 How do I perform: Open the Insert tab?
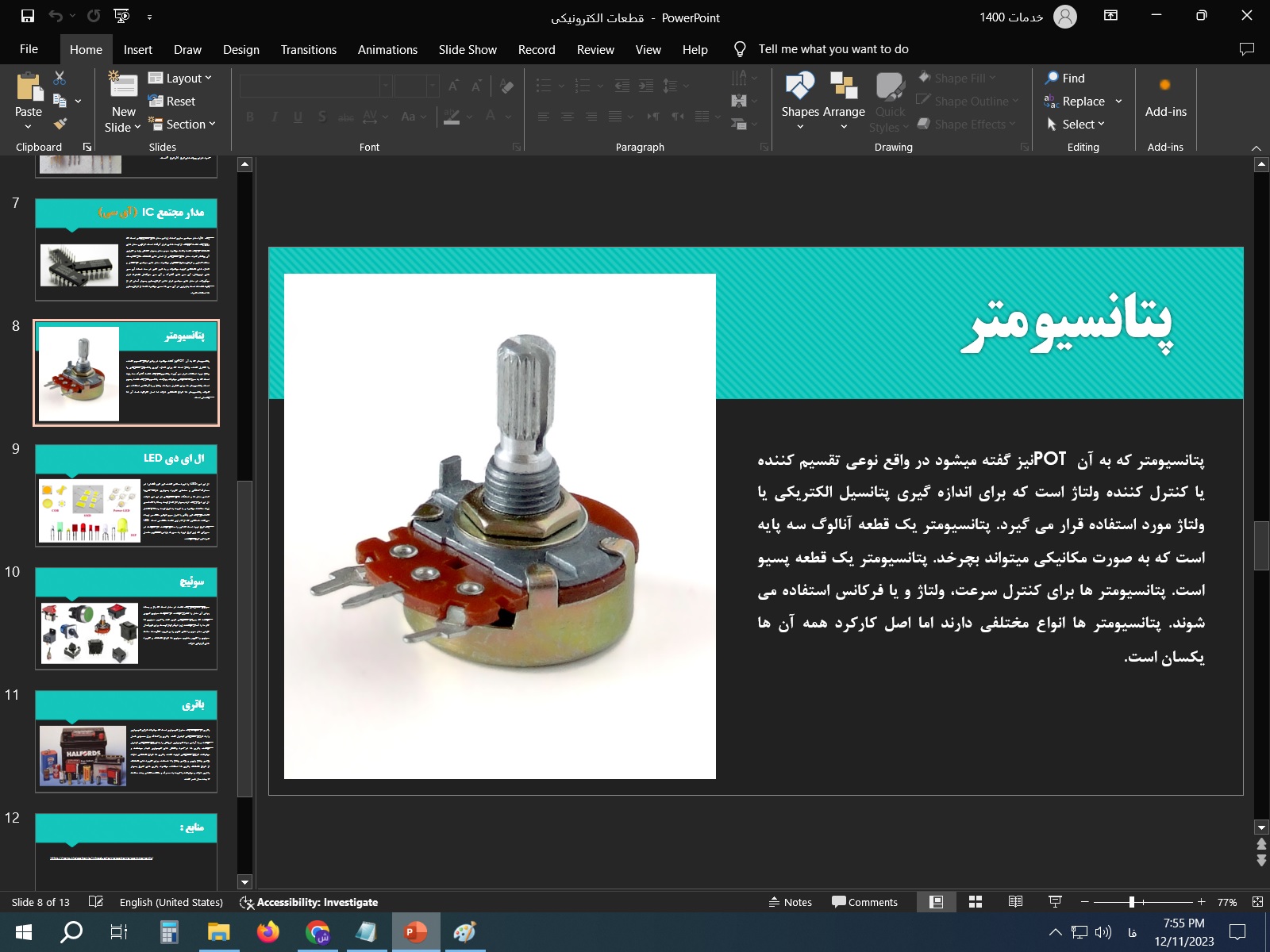click(x=137, y=49)
